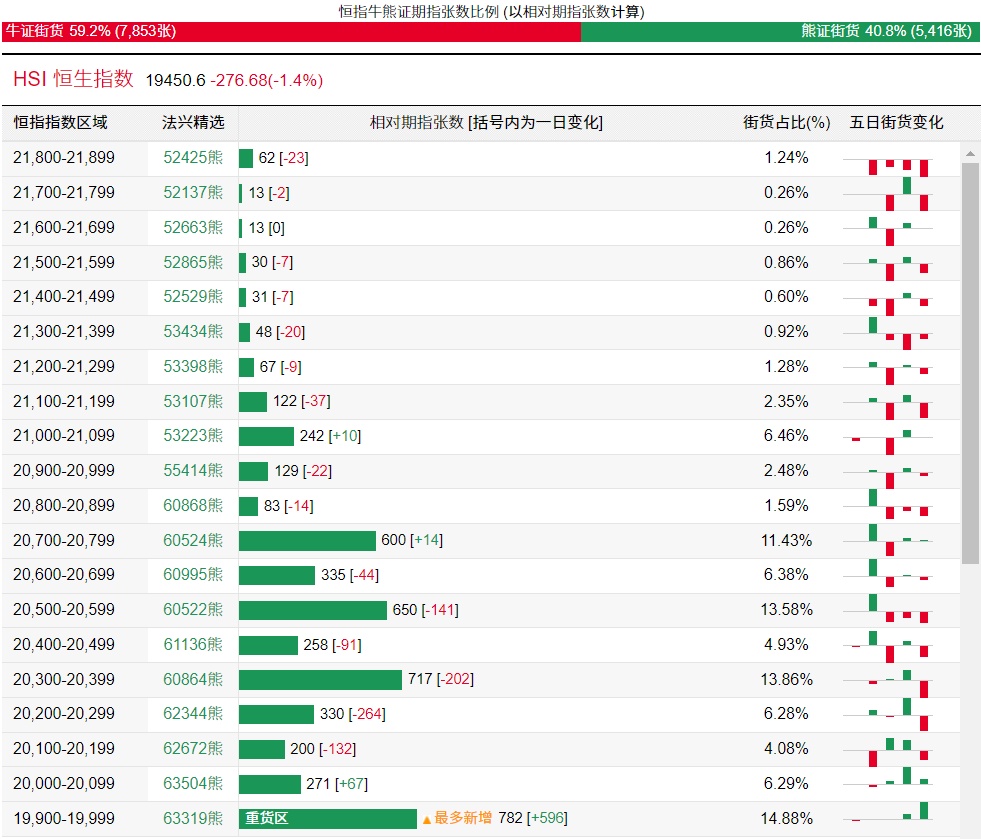Viewport: 981px width, 839px height.
Task: Click the 21,000-21,099 five-day mini chart
Action: [888, 440]
